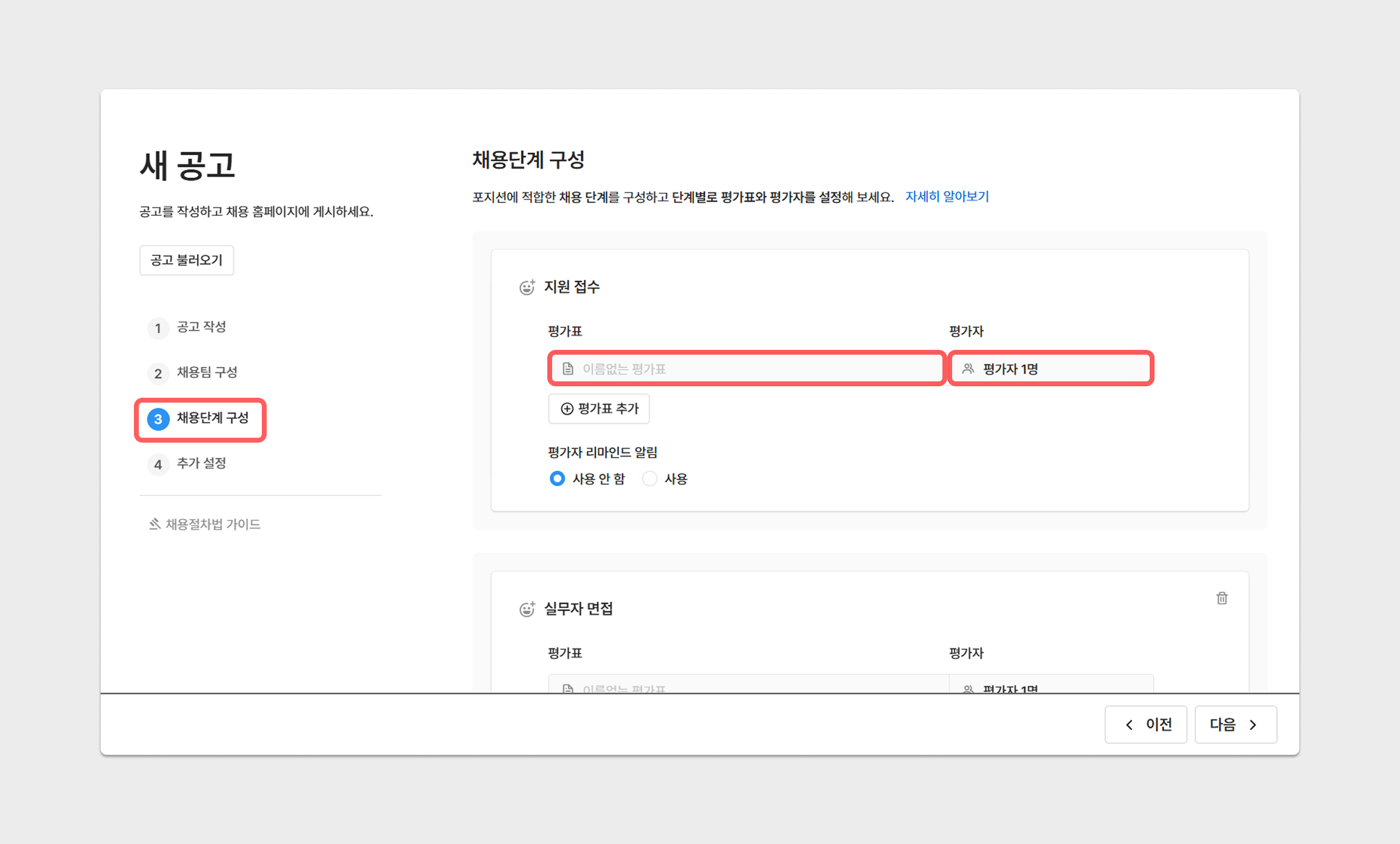Click the document icon in 이름없는 평가표 field

pos(568,369)
